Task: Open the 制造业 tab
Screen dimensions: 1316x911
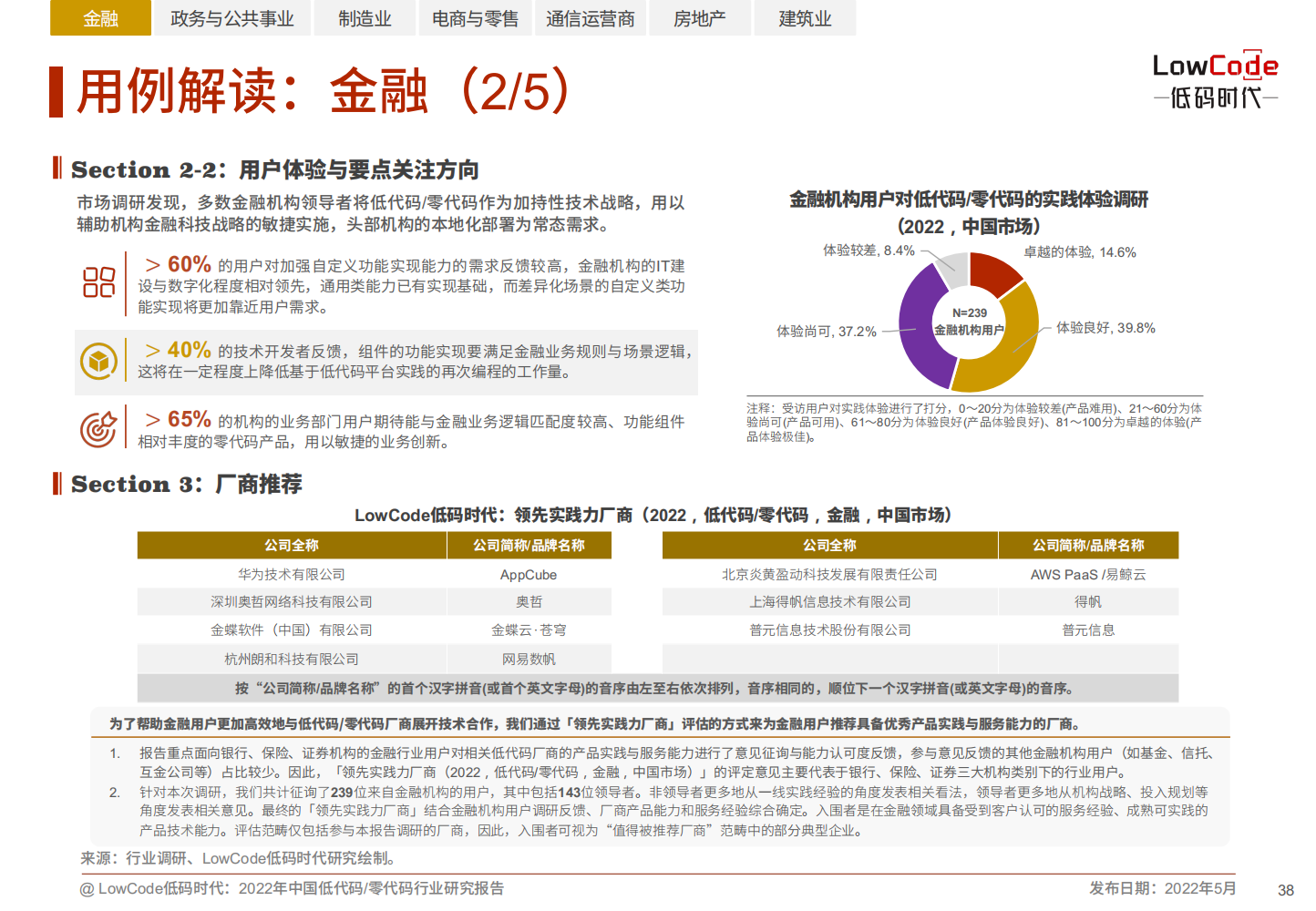Action: [365, 18]
